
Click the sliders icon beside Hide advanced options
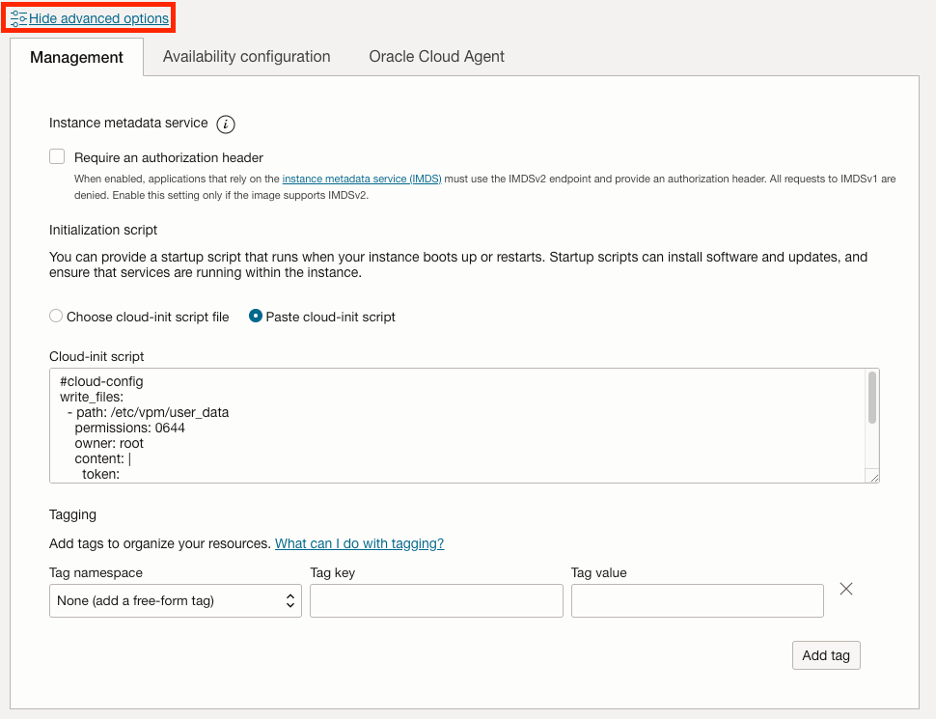(x=17, y=17)
